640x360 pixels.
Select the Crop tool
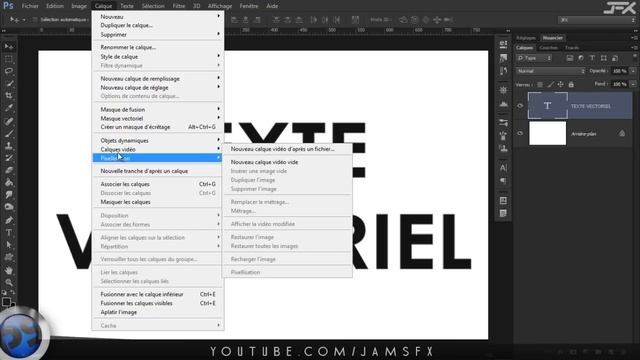pyautogui.click(x=9, y=96)
